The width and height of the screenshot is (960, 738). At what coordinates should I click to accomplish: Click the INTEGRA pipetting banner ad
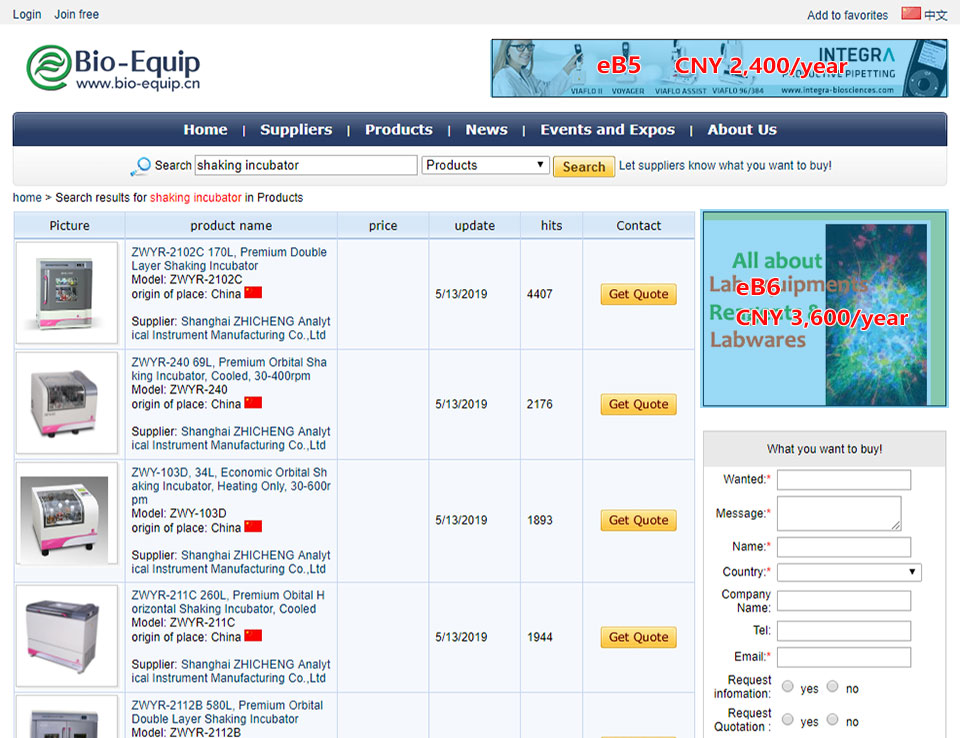tap(718, 68)
